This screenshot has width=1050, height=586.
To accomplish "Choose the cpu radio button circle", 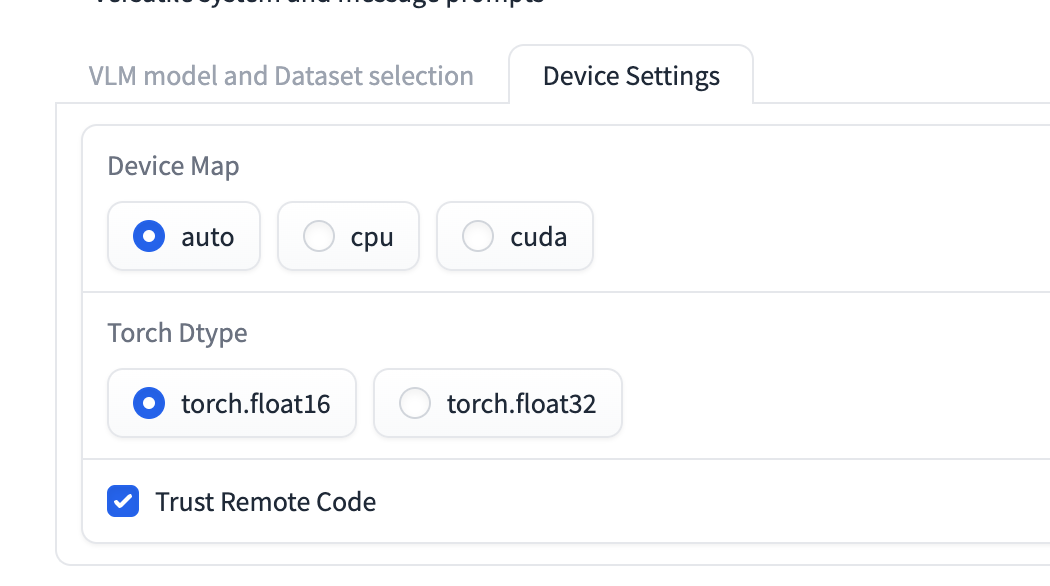I will coord(319,237).
